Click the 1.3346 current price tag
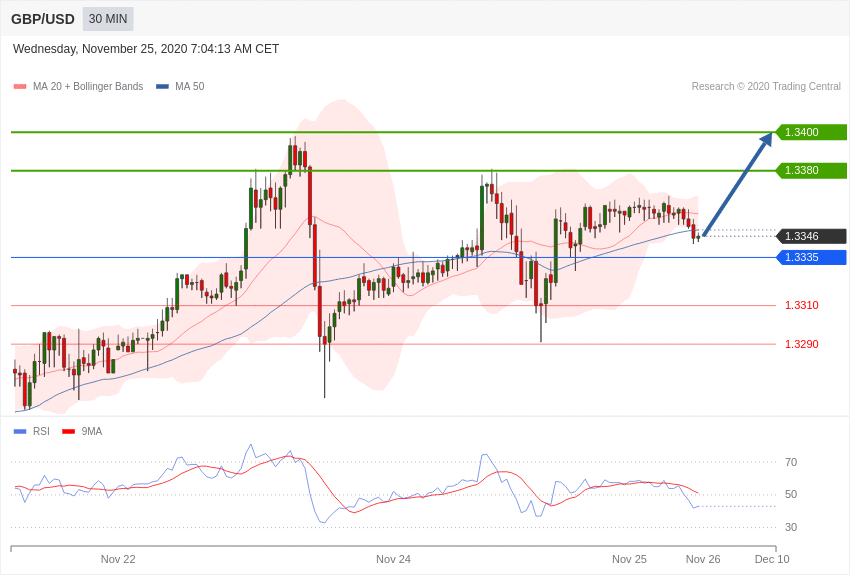 (x=811, y=236)
